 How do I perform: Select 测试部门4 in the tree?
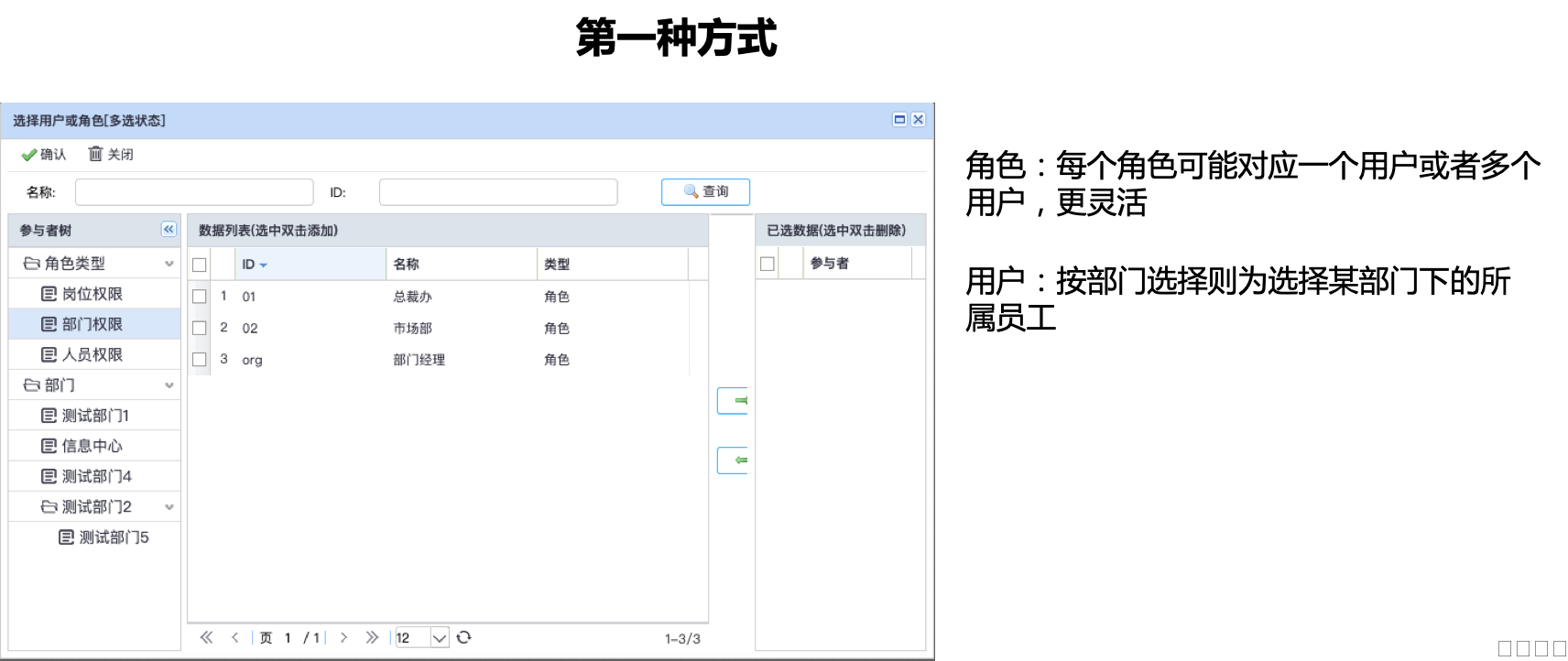(x=94, y=476)
